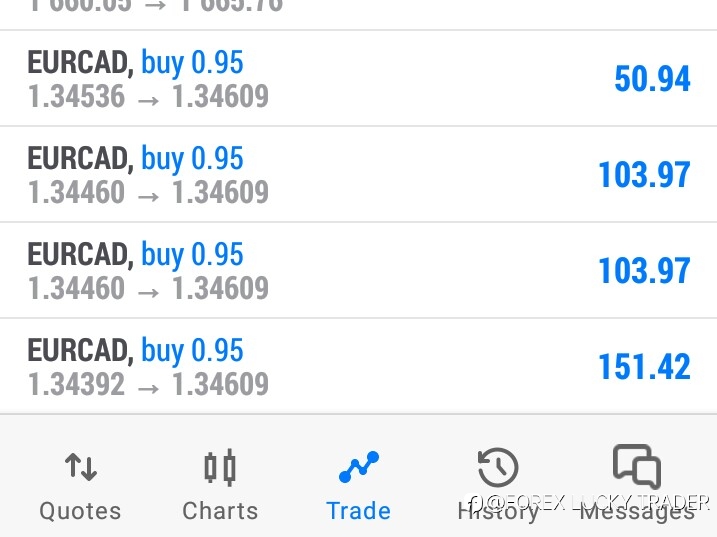Open the EURCAD position opened at 1.34392

(358, 366)
